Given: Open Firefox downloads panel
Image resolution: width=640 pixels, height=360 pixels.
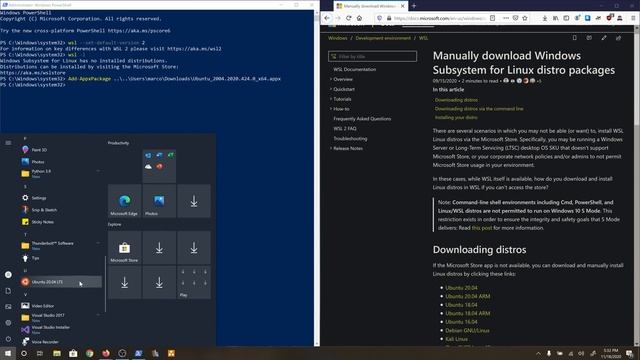Looking at the screenshot, I should (544, 18).
